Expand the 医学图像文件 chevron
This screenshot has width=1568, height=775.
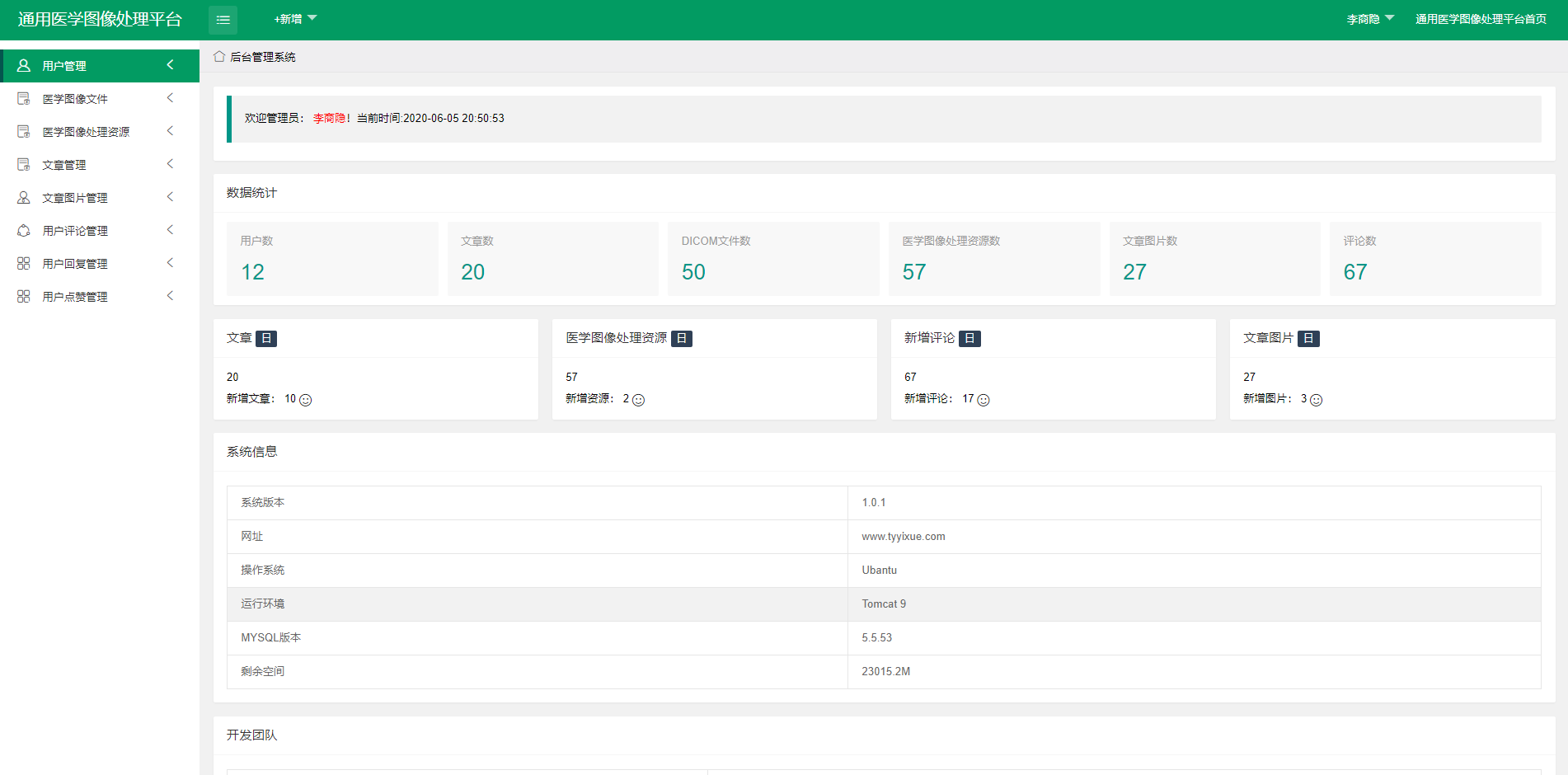click(x=171, y=97)
